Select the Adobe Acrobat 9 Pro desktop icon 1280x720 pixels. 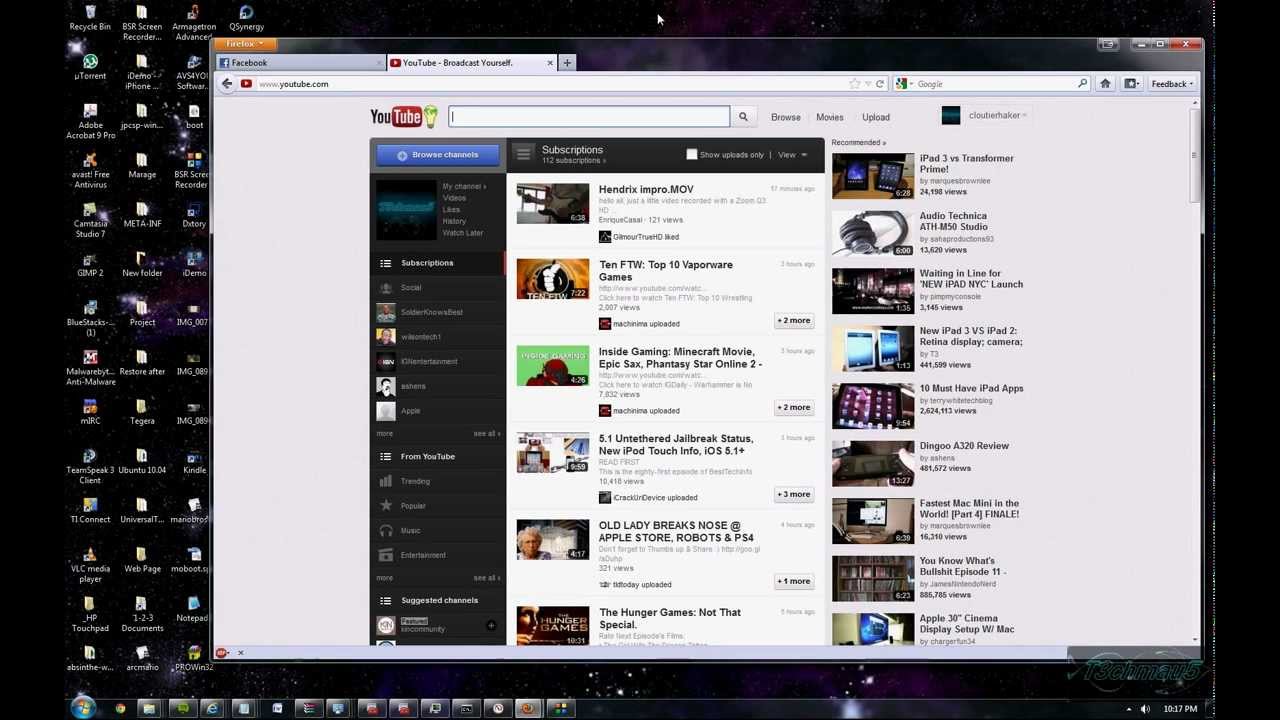(90, 121)
